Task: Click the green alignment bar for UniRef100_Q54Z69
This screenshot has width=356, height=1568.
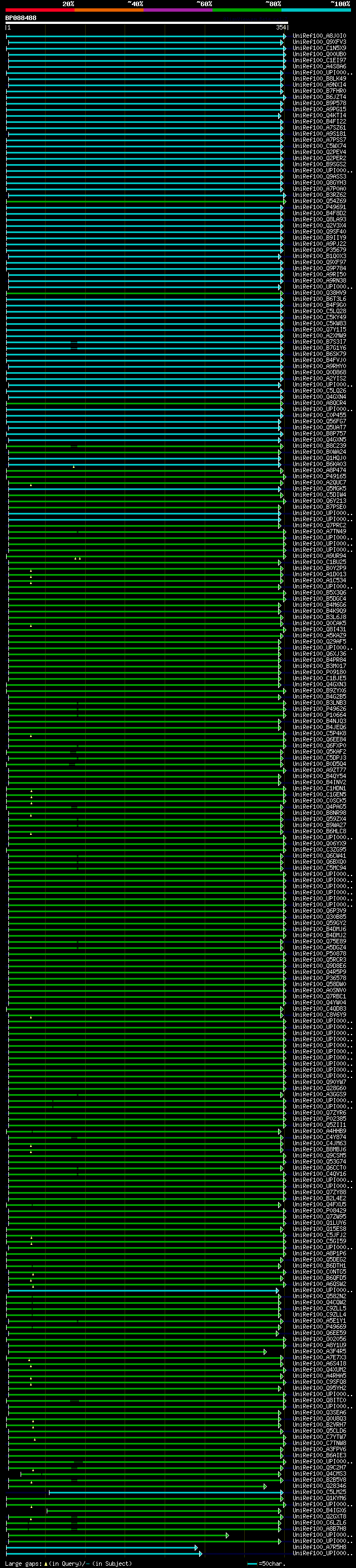Action: (x=146, y=201)
